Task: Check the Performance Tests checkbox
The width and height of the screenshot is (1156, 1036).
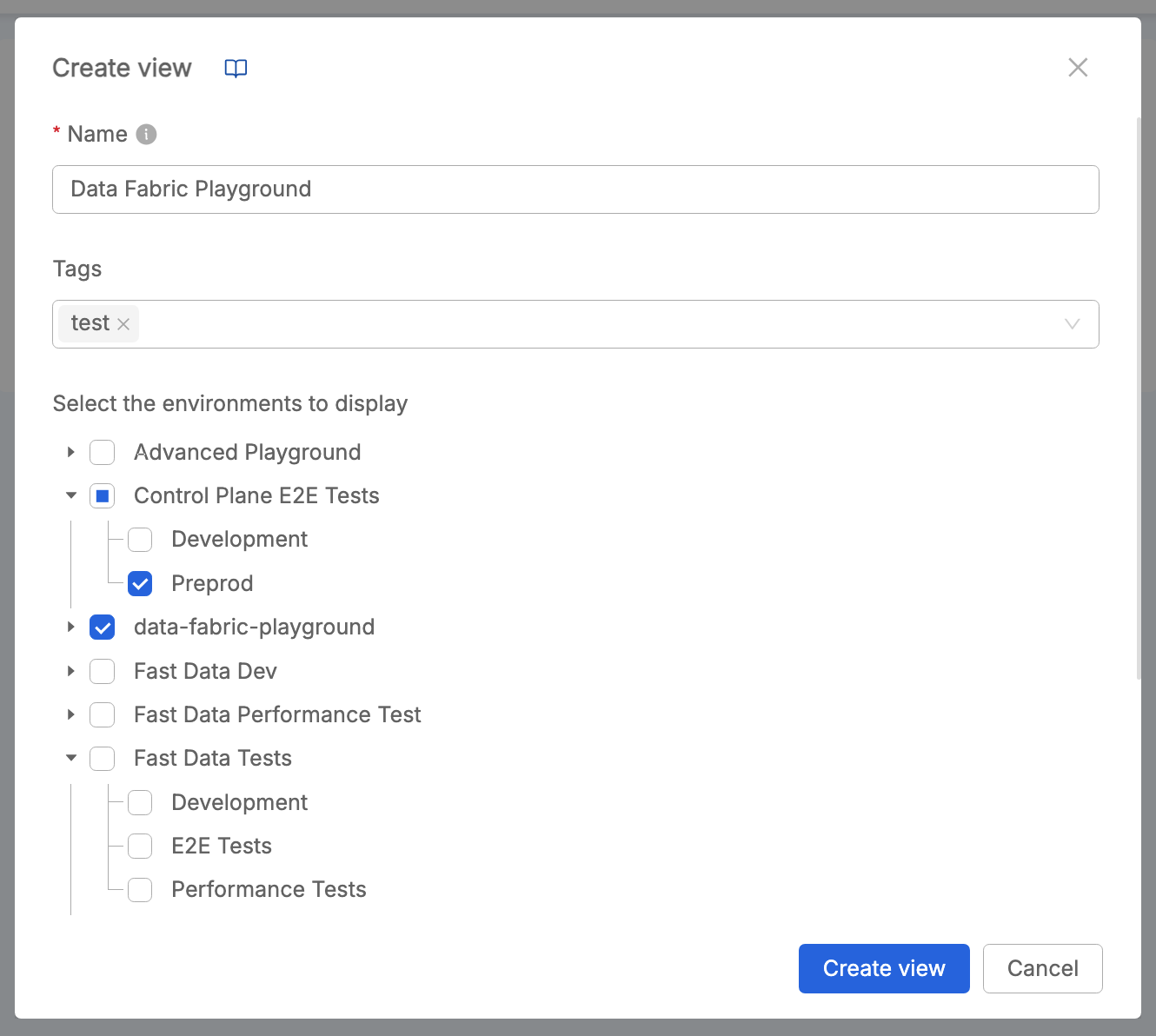Action: click(x=140, y=889)
